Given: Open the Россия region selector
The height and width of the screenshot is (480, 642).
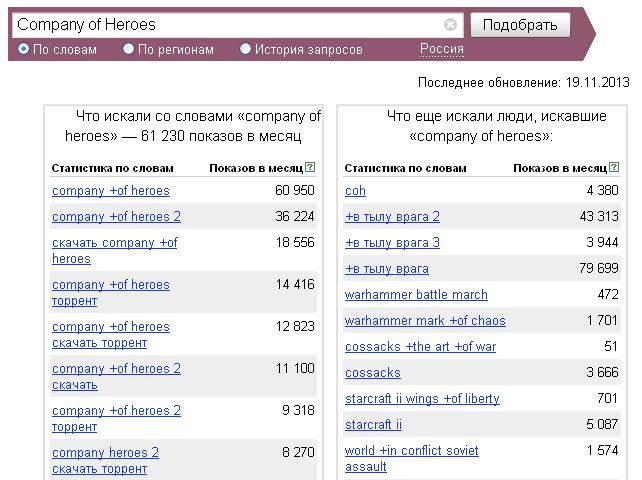Looking at the screenshot, I should coord(442,49).
